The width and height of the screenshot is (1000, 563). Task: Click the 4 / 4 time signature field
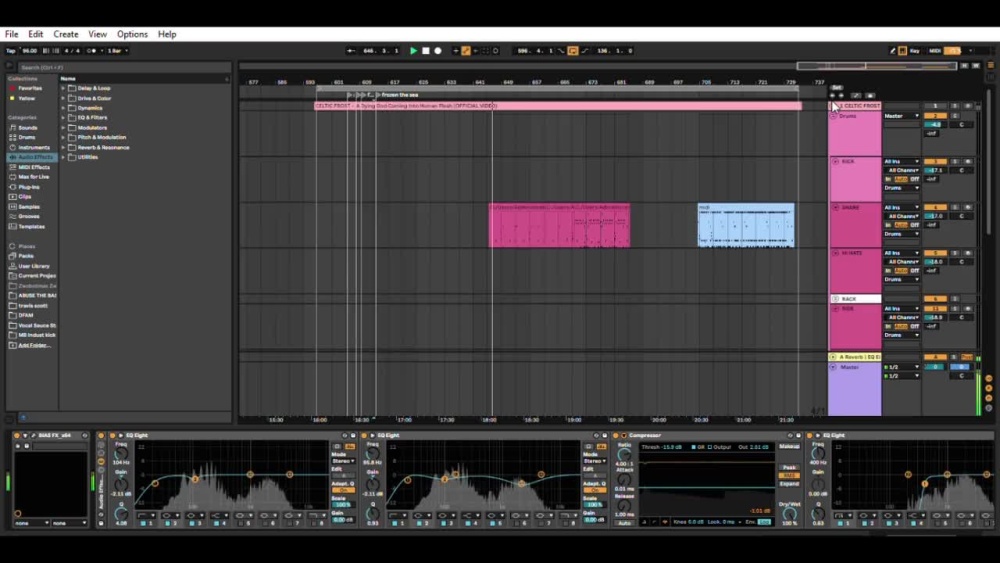point(72,51)
